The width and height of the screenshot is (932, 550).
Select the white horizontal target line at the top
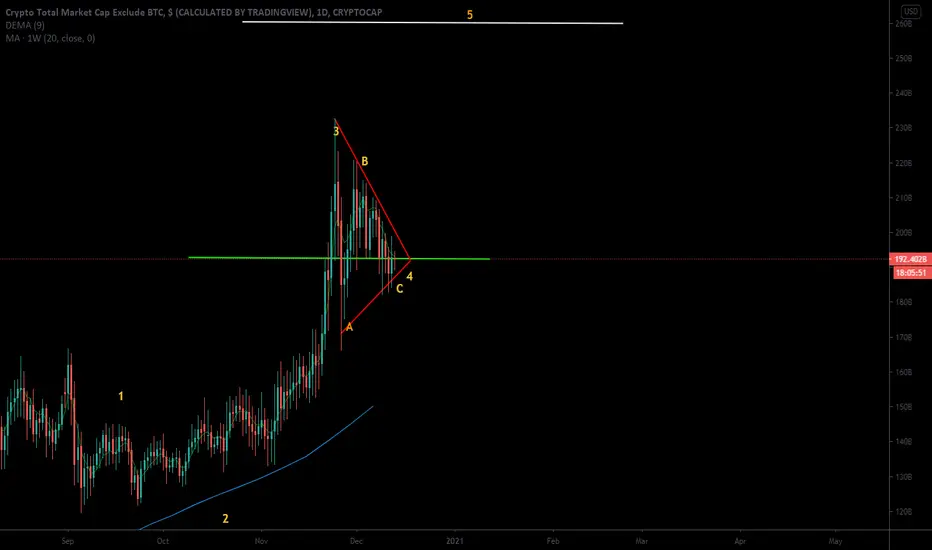[433, 23]
